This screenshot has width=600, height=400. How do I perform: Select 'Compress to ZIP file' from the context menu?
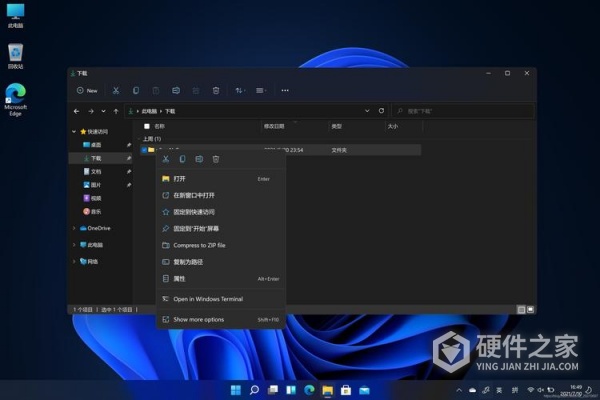click(199, 245)
